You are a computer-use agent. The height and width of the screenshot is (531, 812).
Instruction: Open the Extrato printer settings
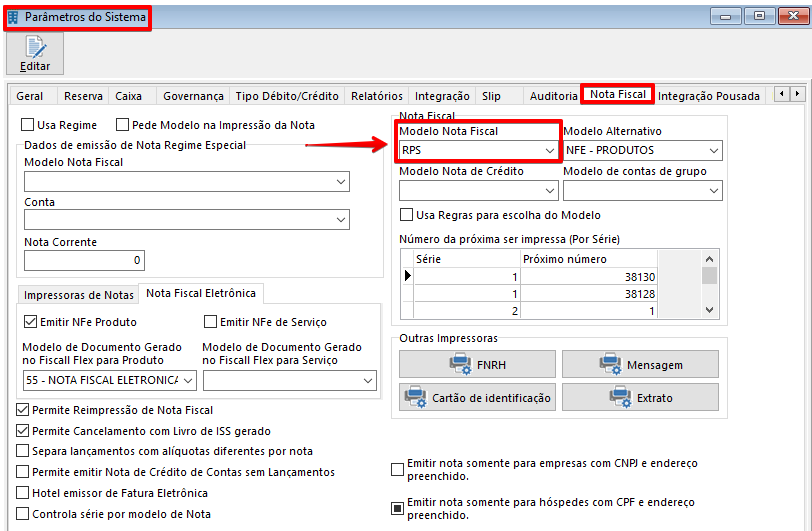coord(640,397)
